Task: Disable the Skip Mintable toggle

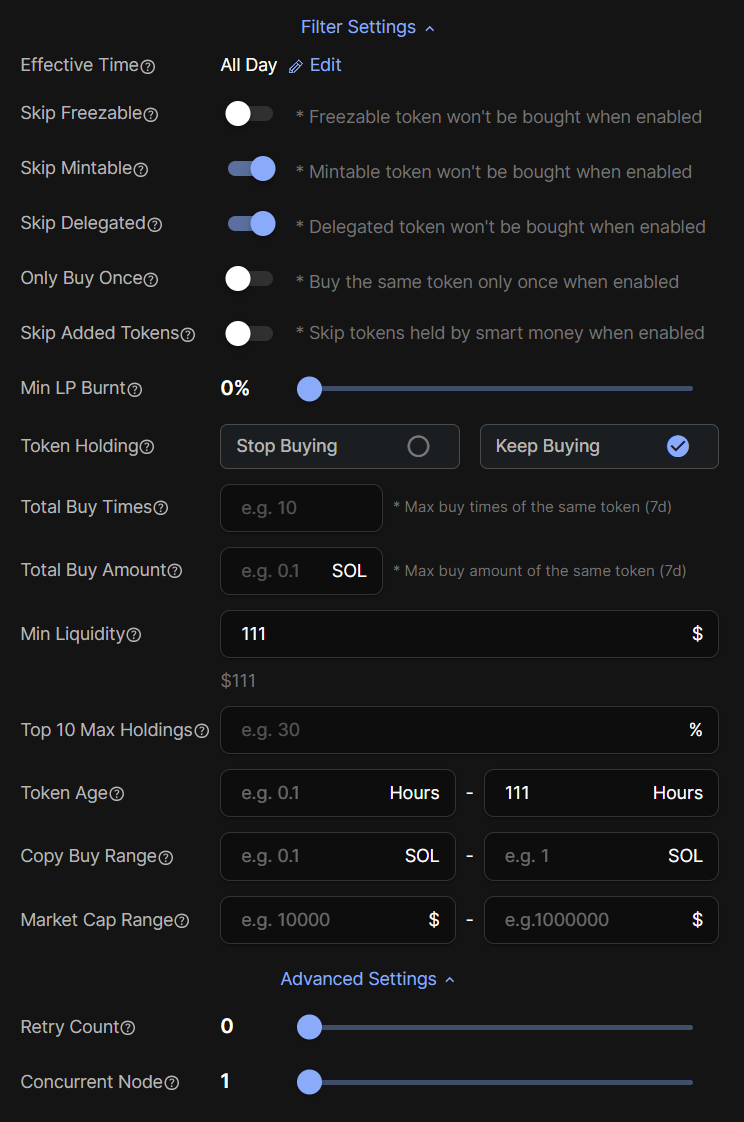Action: (250, 169)
